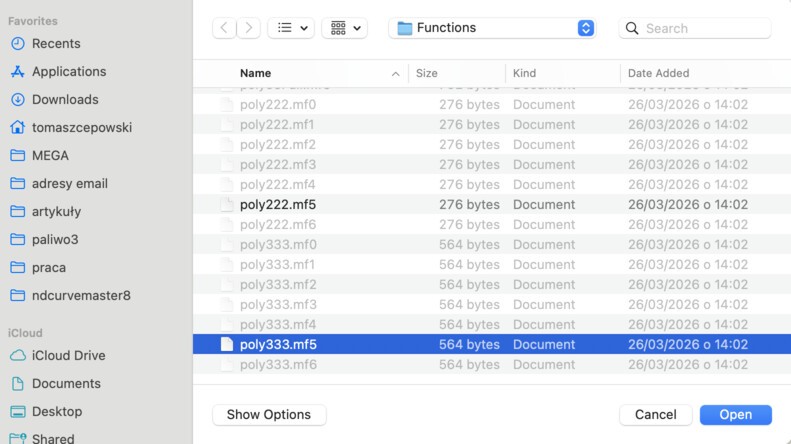Screen dimensions: 791x444
Task: Cancel the file open dialog
Action: [655, 415]
